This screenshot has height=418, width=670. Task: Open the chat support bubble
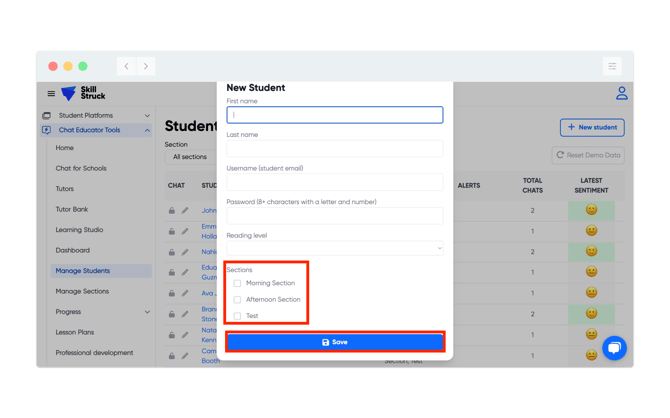(x=614, y=348)
